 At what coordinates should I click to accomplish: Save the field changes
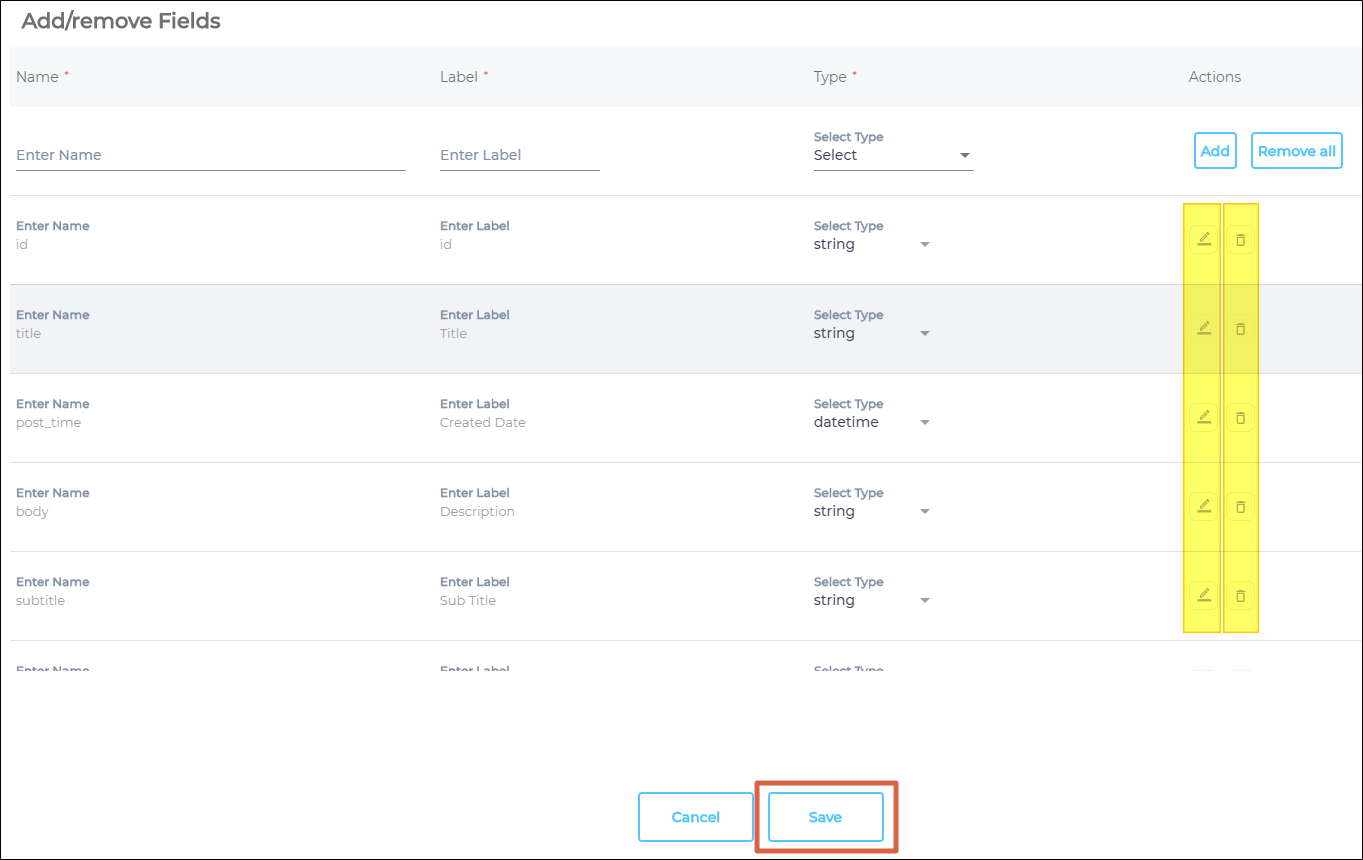point(825,817)
